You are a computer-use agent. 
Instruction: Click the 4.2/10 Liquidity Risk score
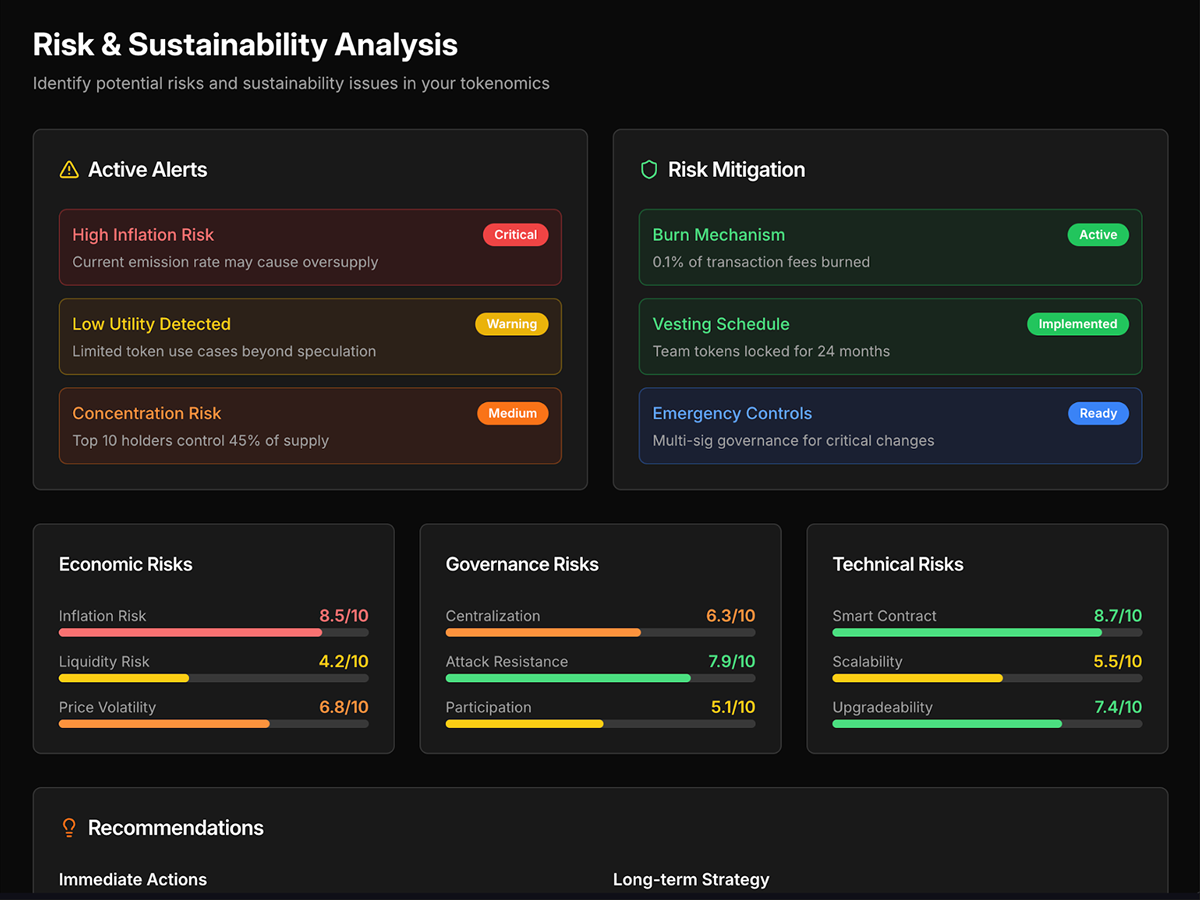tap(344, 661)
